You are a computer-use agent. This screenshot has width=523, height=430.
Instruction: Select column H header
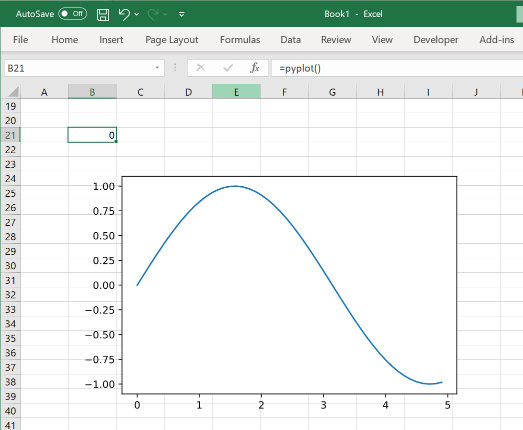coord(380,92)
